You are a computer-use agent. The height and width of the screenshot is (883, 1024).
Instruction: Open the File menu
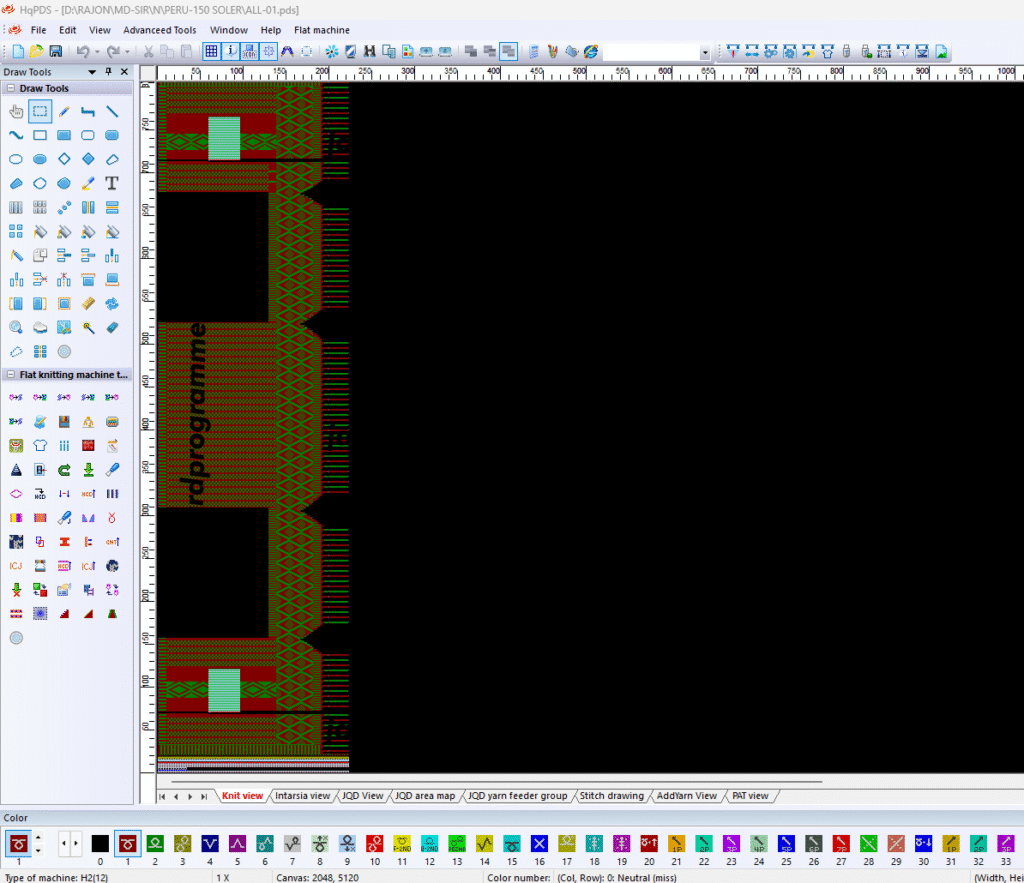point(39,30)
